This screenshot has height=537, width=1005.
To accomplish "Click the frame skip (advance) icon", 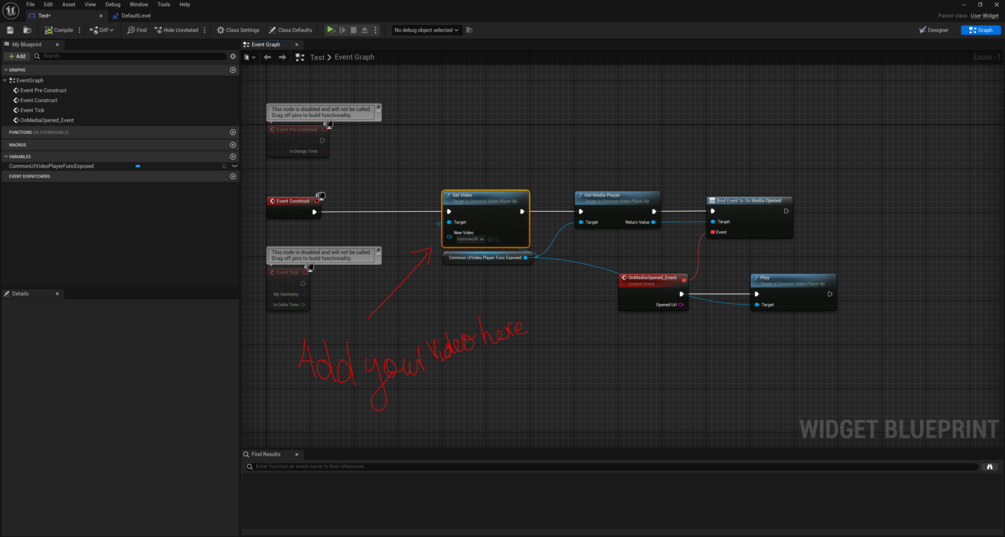I will click(x=342, y=30).
